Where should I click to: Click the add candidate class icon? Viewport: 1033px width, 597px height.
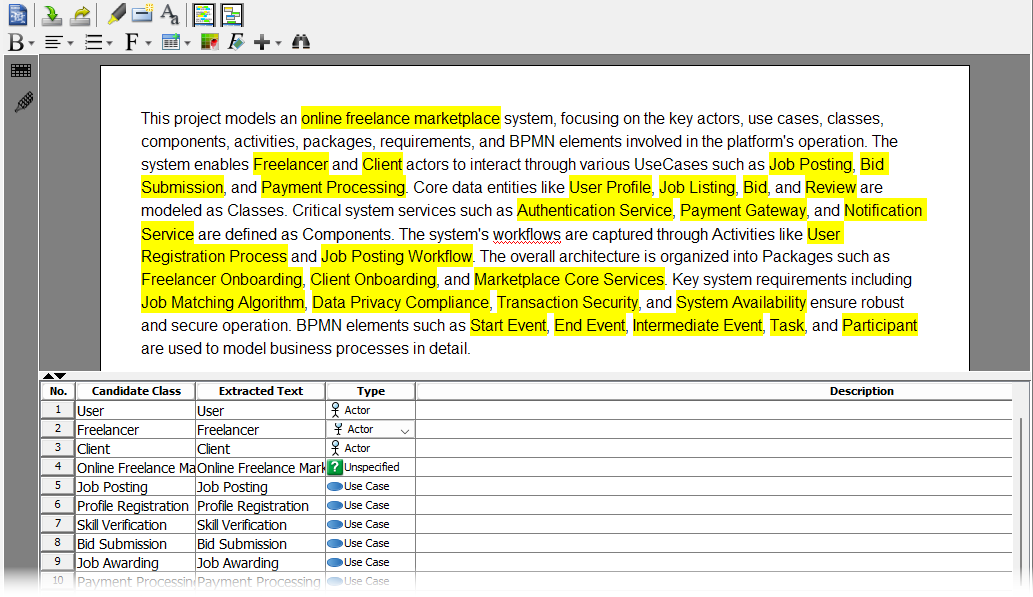142,14
